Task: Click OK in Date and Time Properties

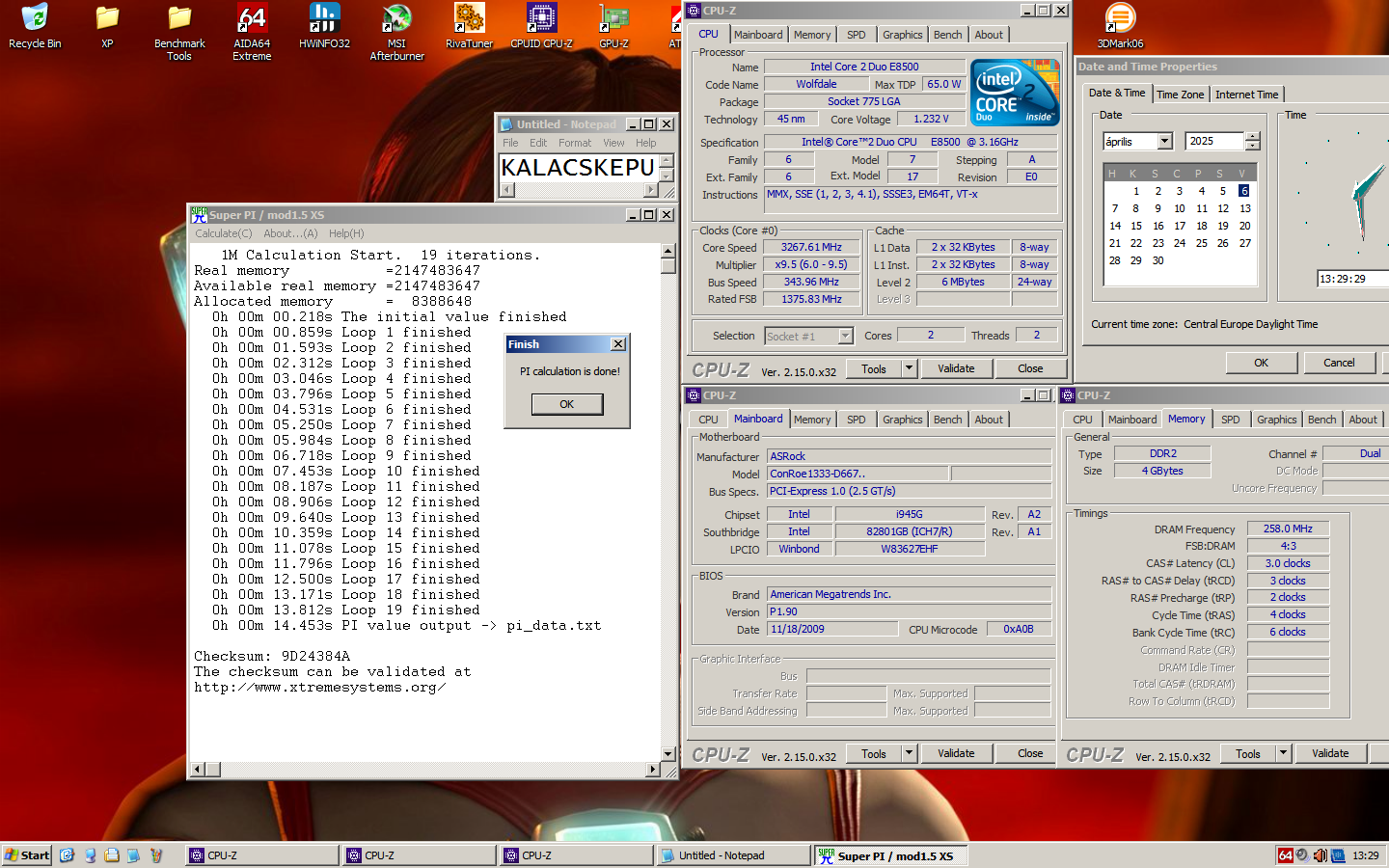Action: [x=1261, y=363]
